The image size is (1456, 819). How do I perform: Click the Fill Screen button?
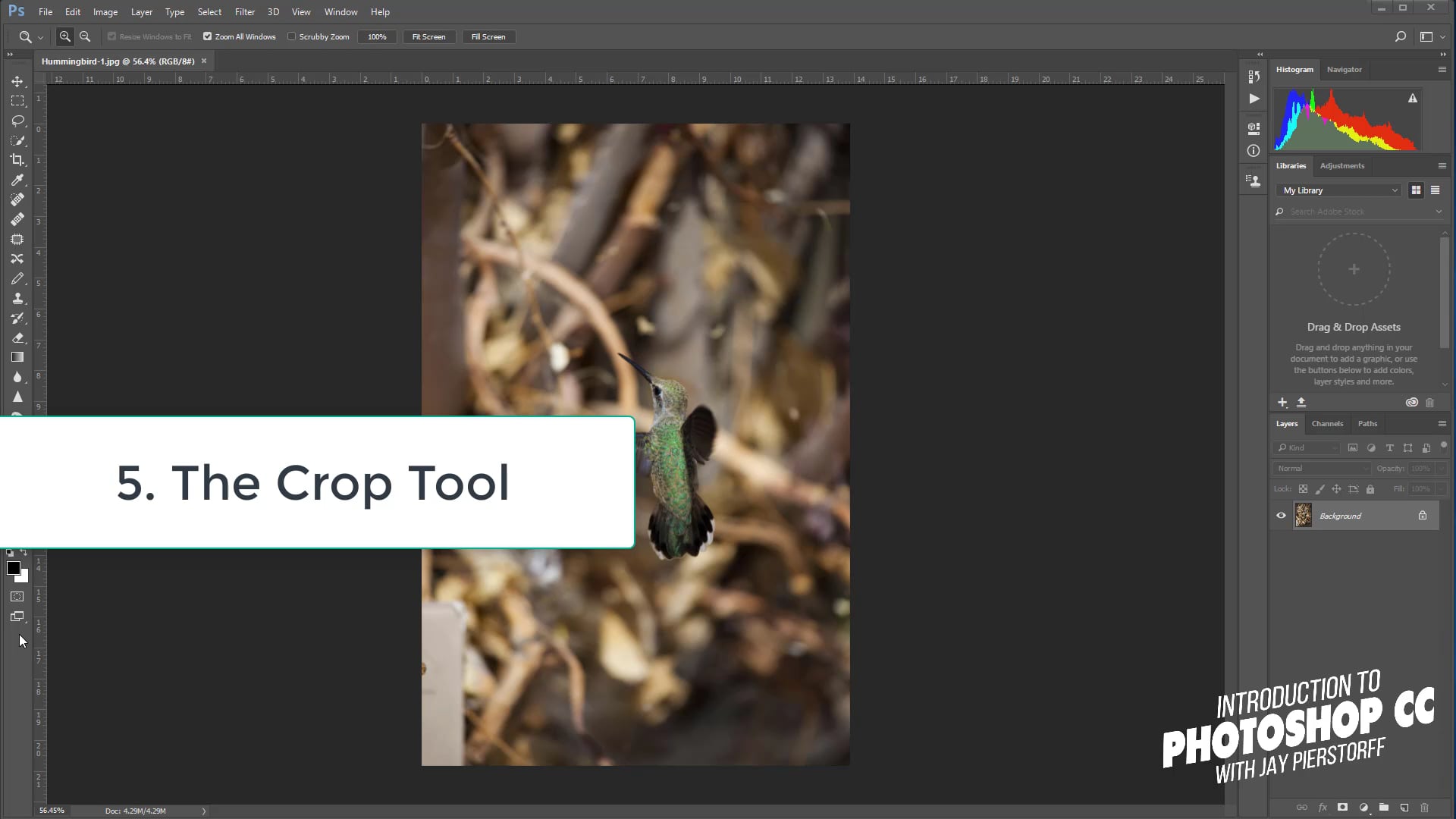(x=488, y=36)
